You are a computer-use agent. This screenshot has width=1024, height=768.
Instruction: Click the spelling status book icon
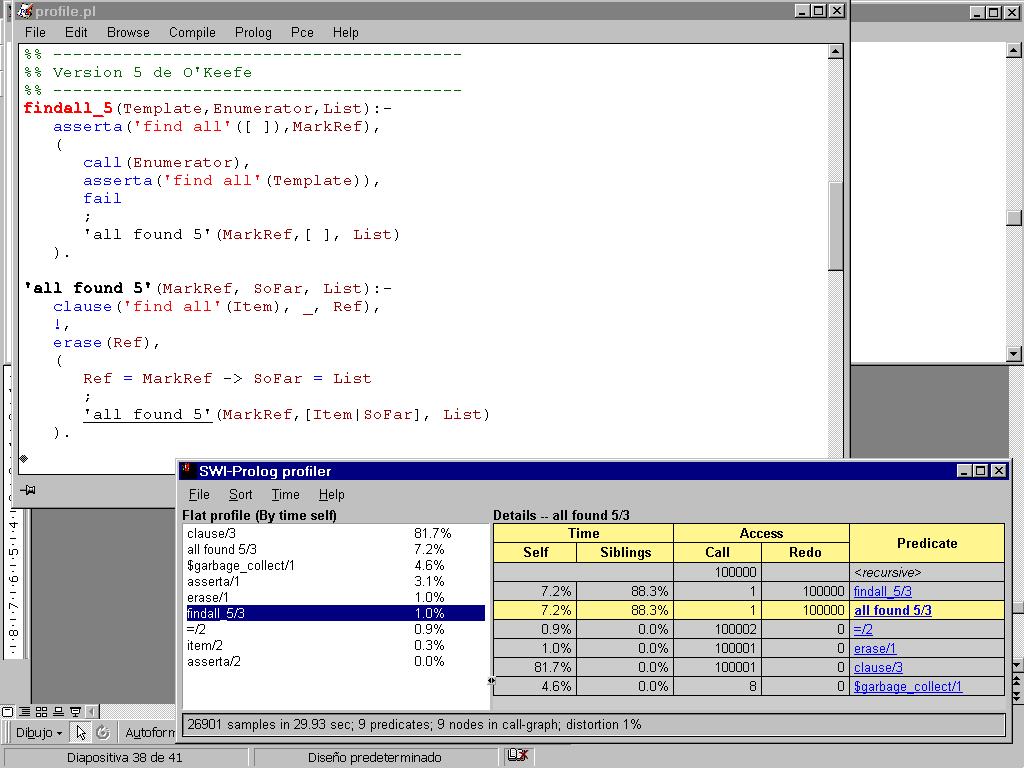point(517,756)
